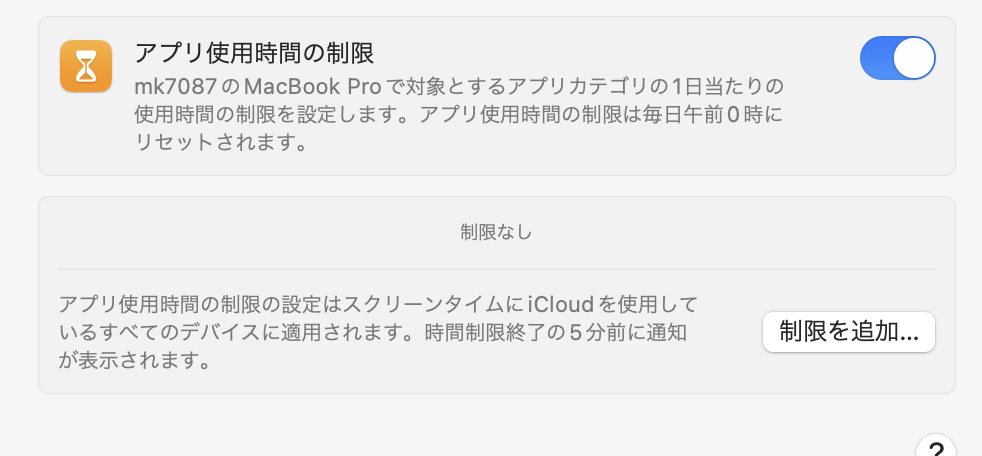Viewport: 982px width, 456px height.
Task: Click the hourglass icon beside the App Limits title
Action: click(x=86, y=66)
